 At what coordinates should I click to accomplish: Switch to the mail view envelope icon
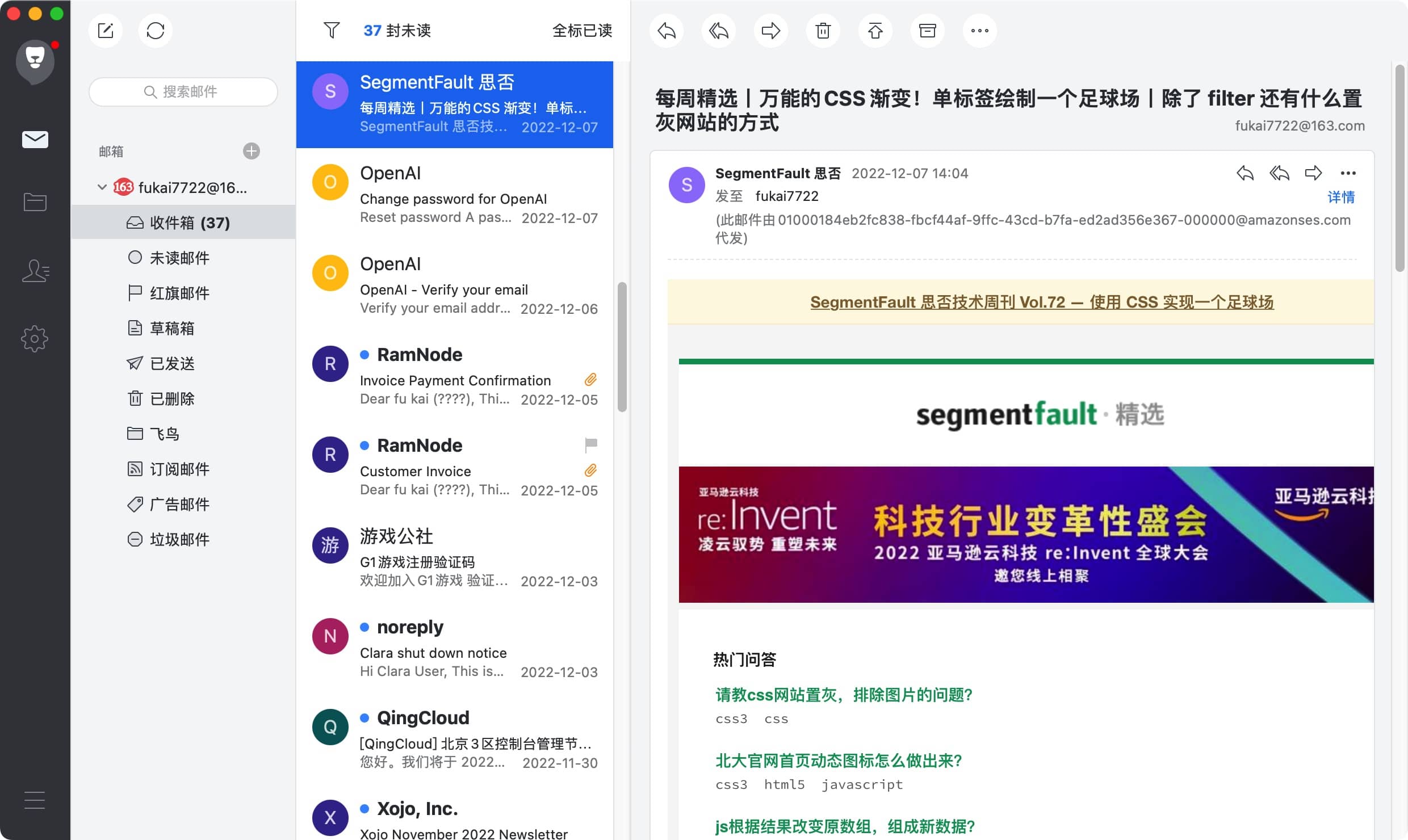click(x=35, y=139)
